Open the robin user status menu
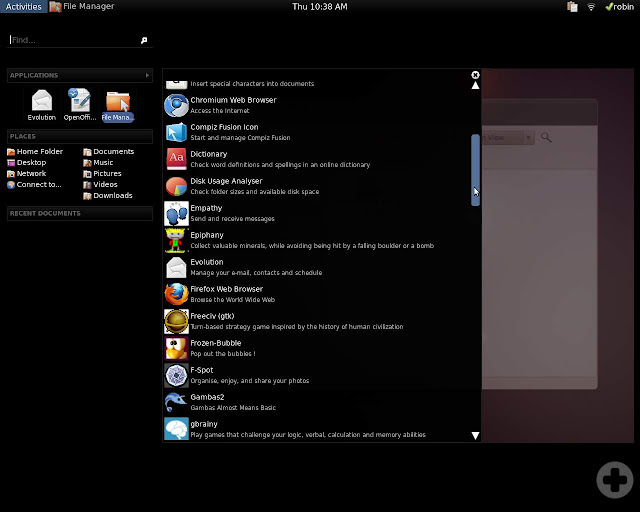Image resolution: width=640 pixels, height=512 pixels. click(x=619, y=7)
